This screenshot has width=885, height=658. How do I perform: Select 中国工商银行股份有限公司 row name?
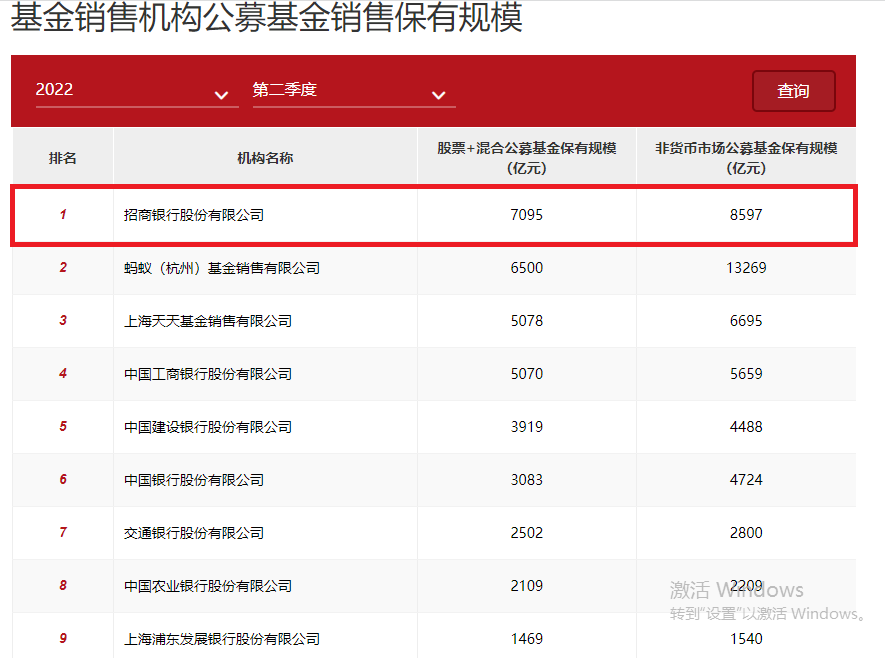point(208,374)
